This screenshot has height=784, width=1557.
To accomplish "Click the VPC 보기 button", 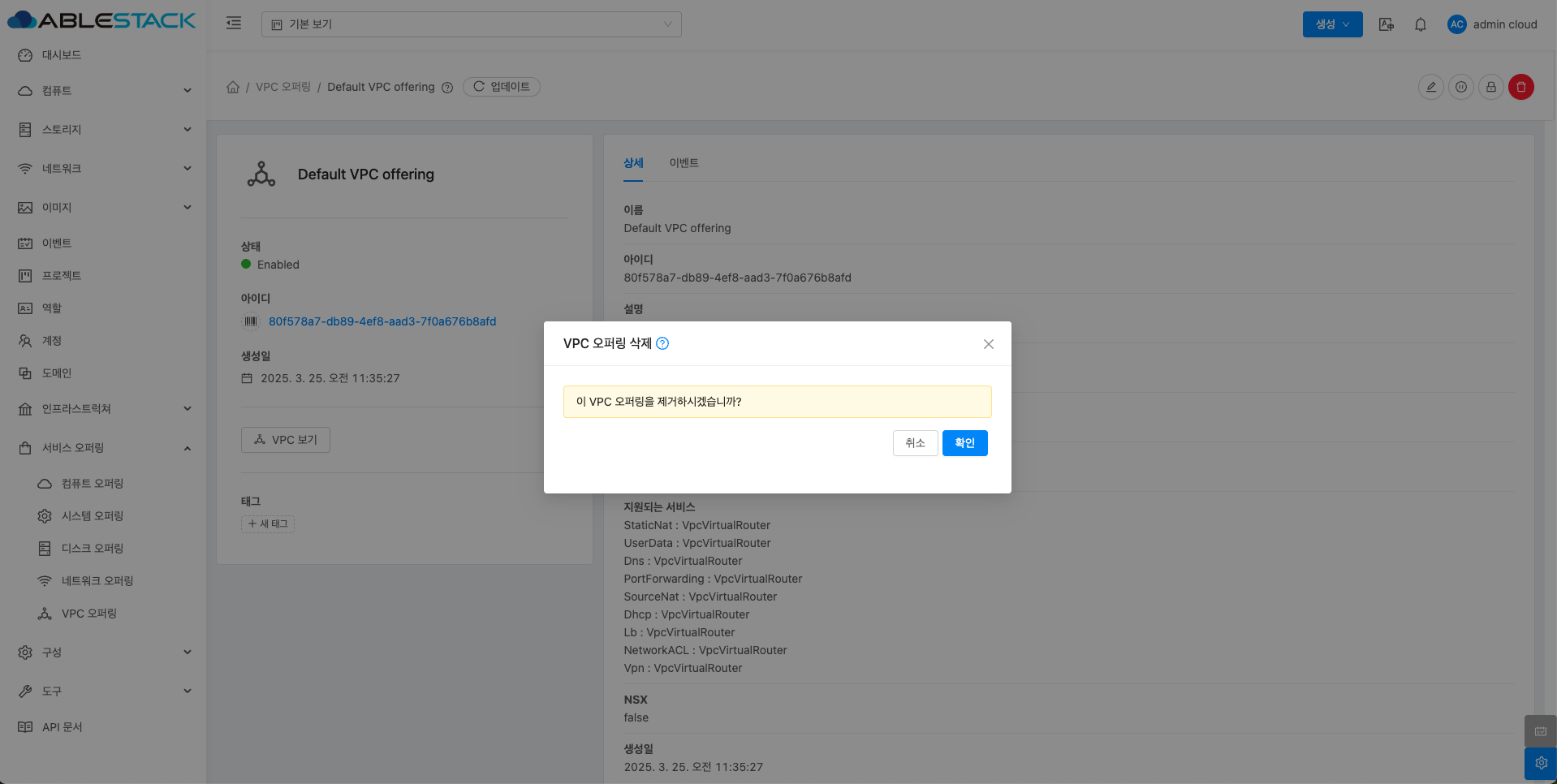I will (286, 440).
